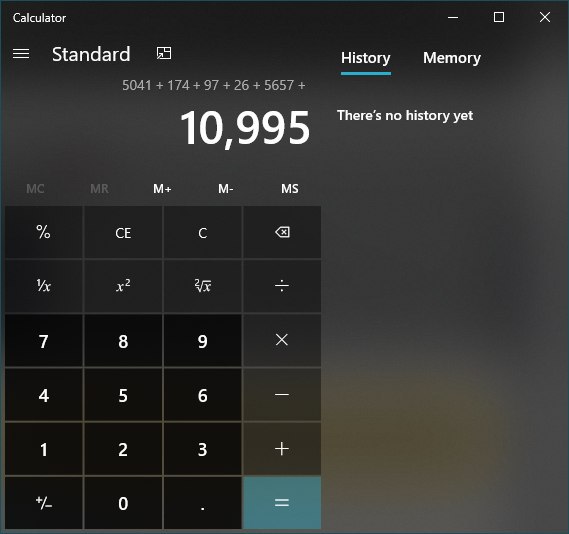Tap the digit 7 key

(44, 340)
